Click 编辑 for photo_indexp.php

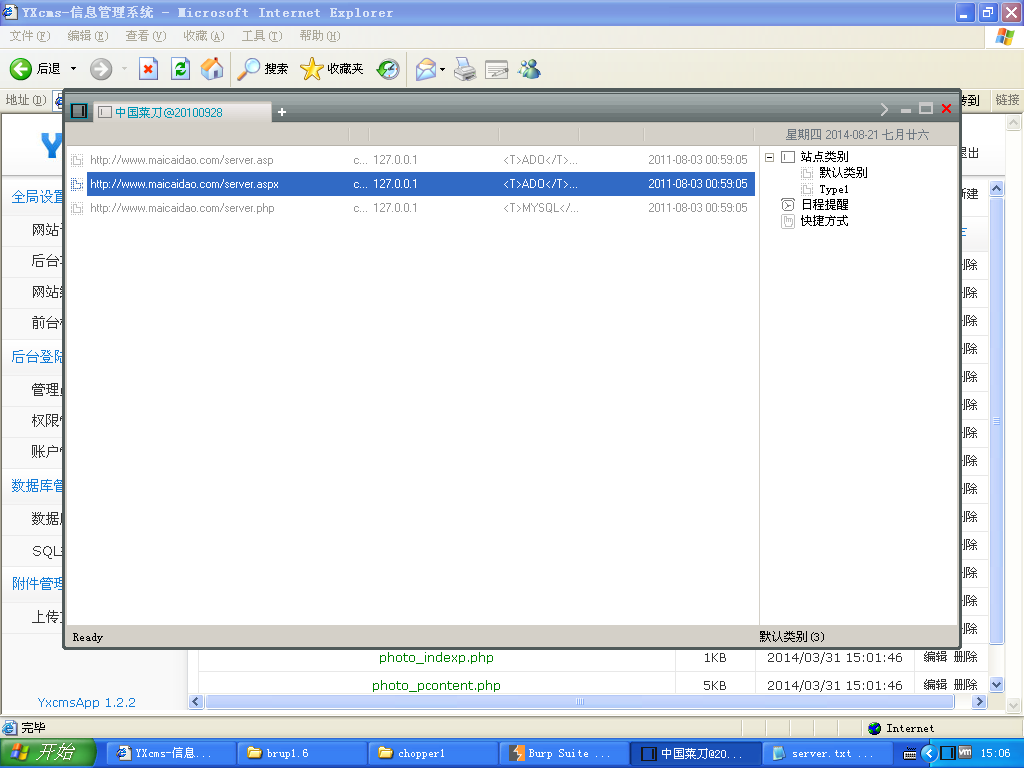[x=935, y=657]
